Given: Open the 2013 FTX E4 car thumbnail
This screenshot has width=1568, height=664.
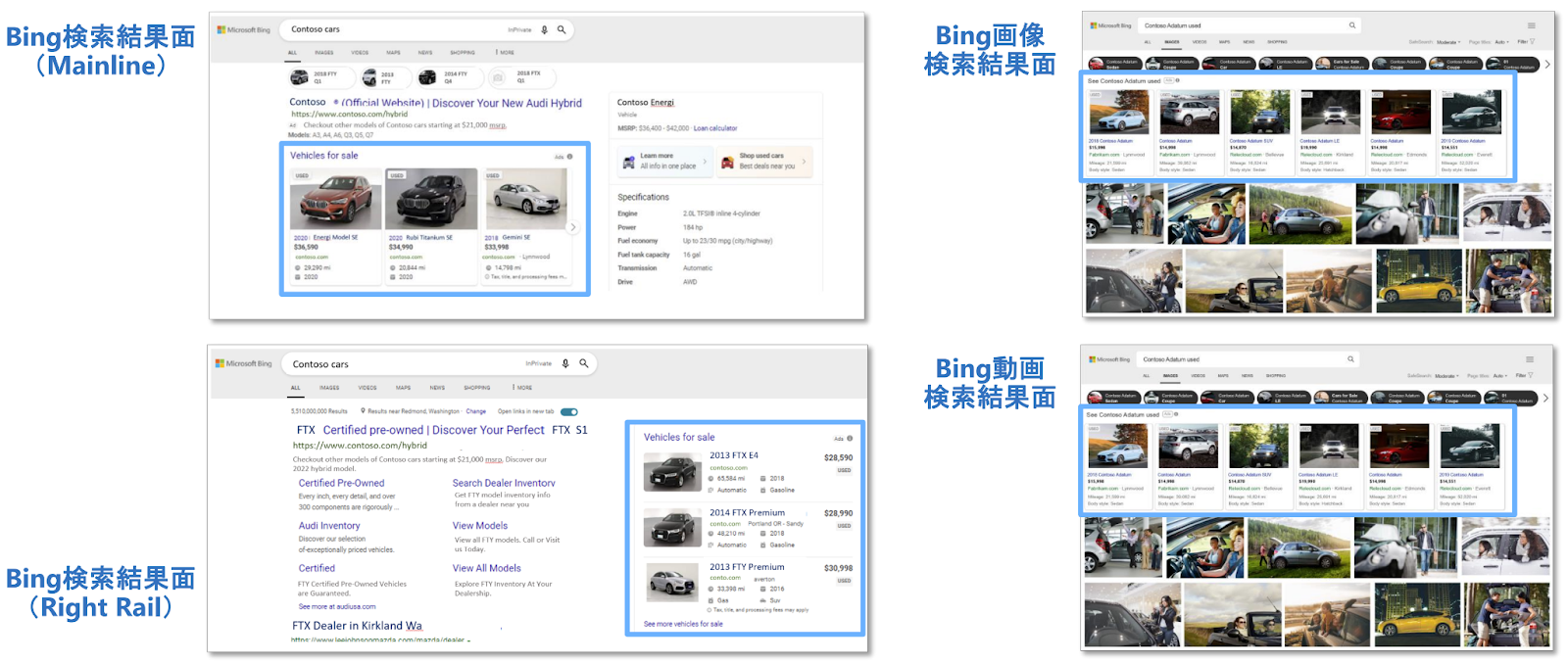Looking at the screenshot, I should click(671, 473).
